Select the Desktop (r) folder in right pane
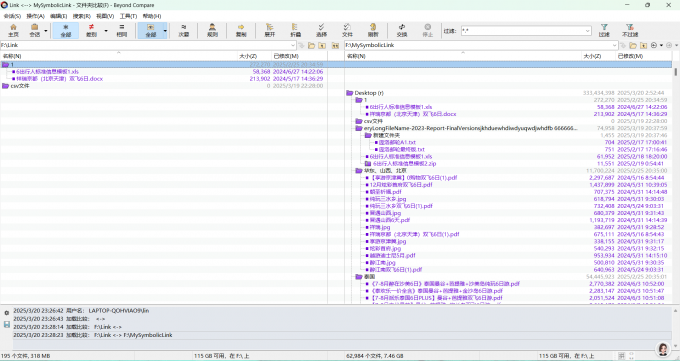680x361 pixels. [508, 93]
